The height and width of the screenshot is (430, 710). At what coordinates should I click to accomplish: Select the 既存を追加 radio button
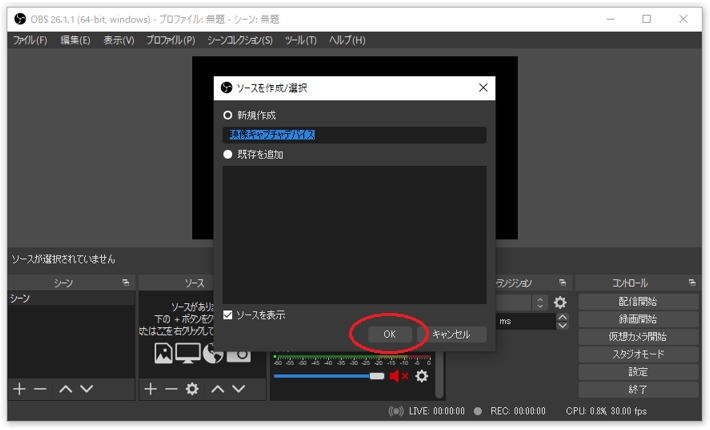click(x=228, y=155)
